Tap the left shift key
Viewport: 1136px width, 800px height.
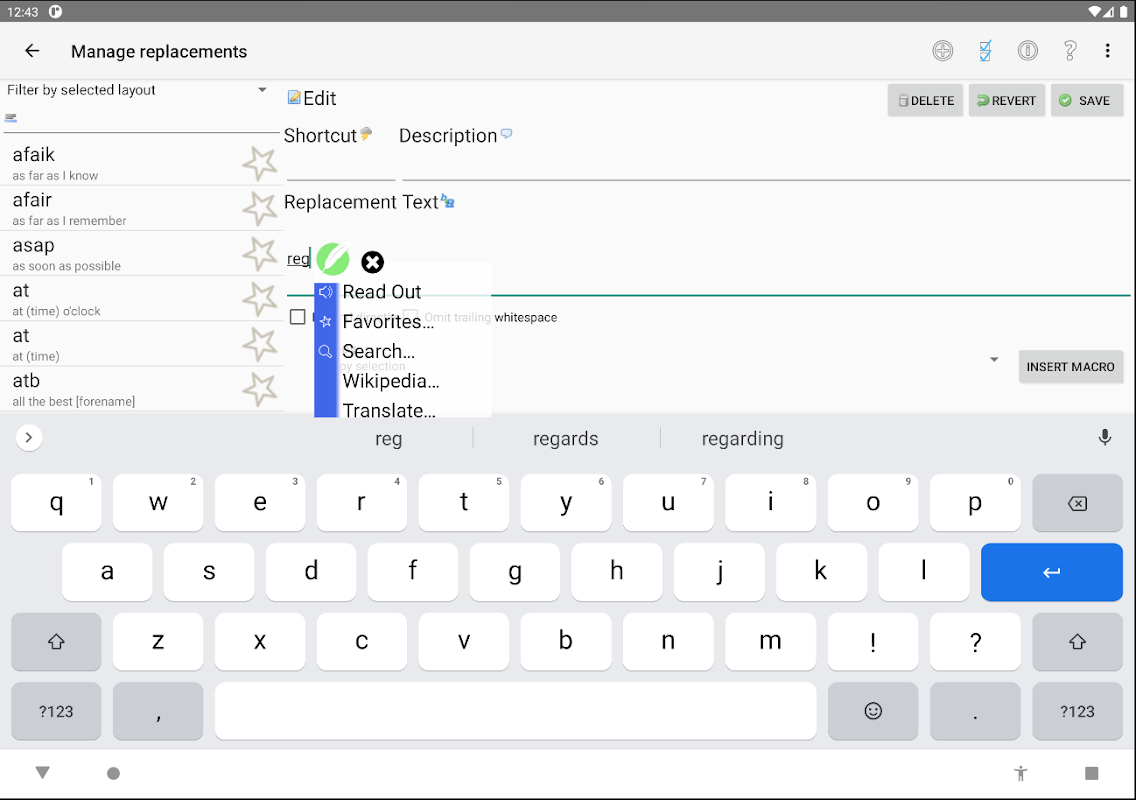(x=56, y=641)
